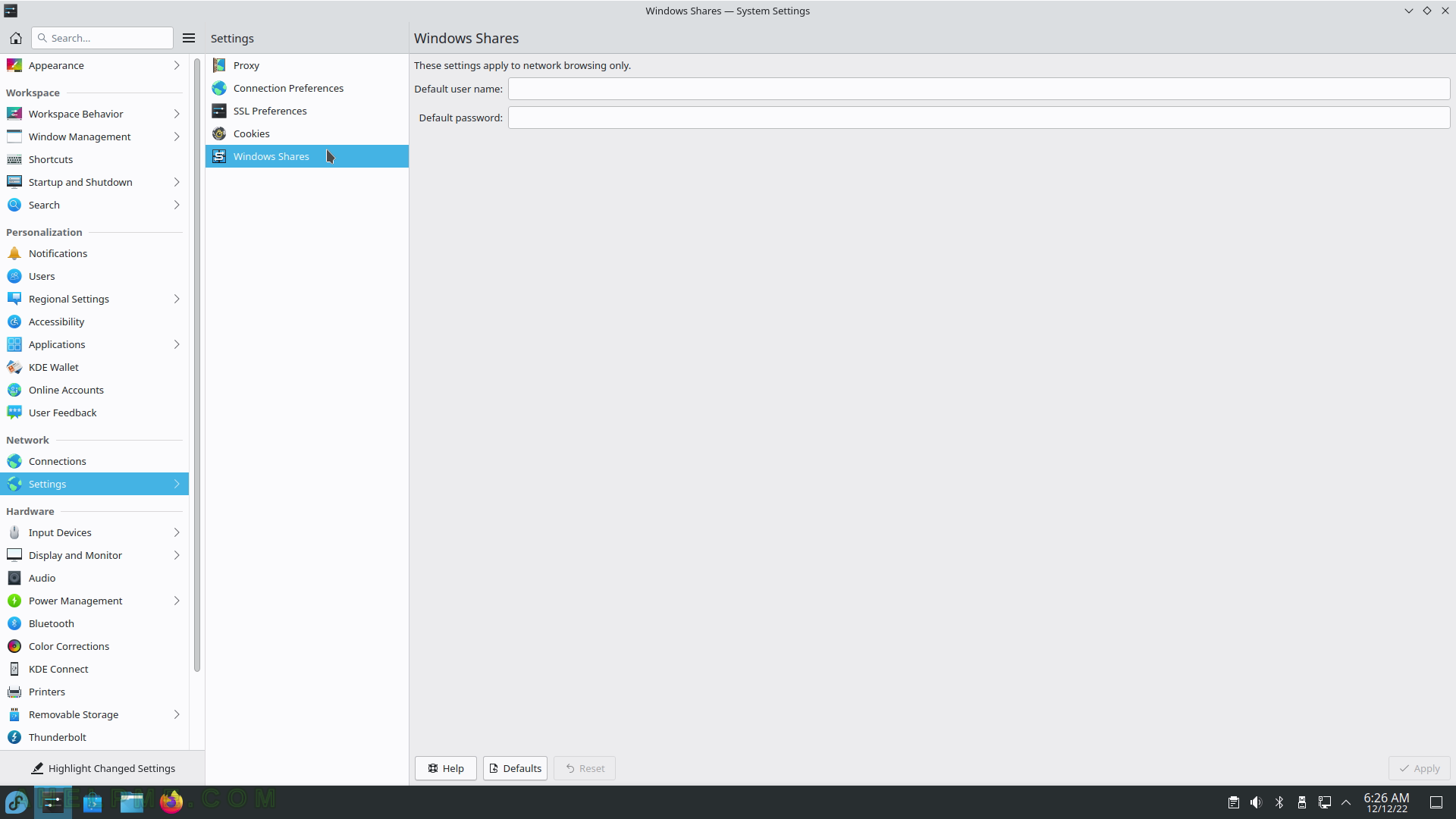The width and height of the screenshot is (1456, 819).
Task: Show hidden system tray icons arrow
Action: click(x=1346, y=802)
